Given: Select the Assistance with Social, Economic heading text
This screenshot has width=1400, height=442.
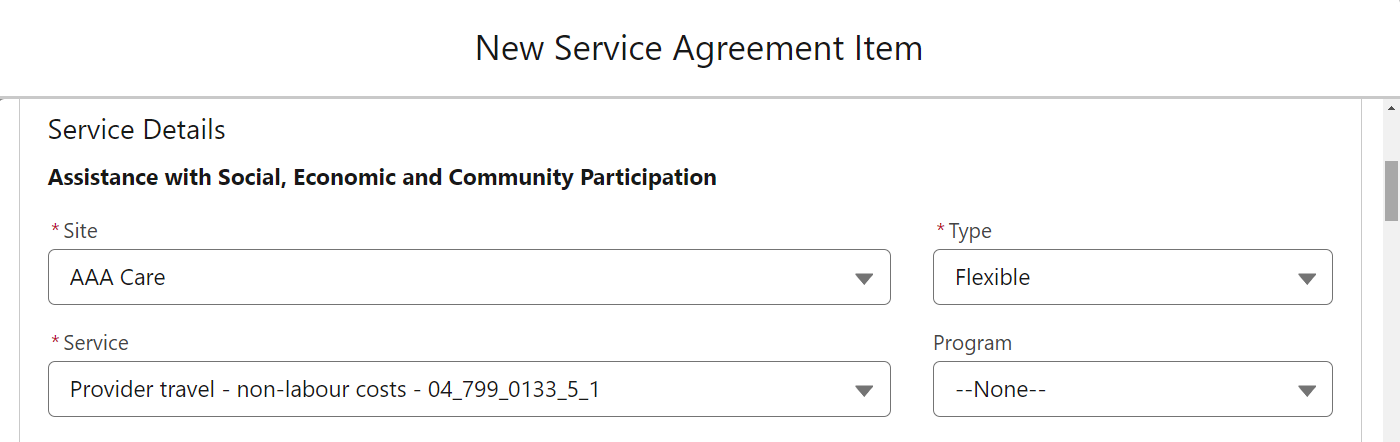Looking at the screenshot, I should (x=382, y=178).
